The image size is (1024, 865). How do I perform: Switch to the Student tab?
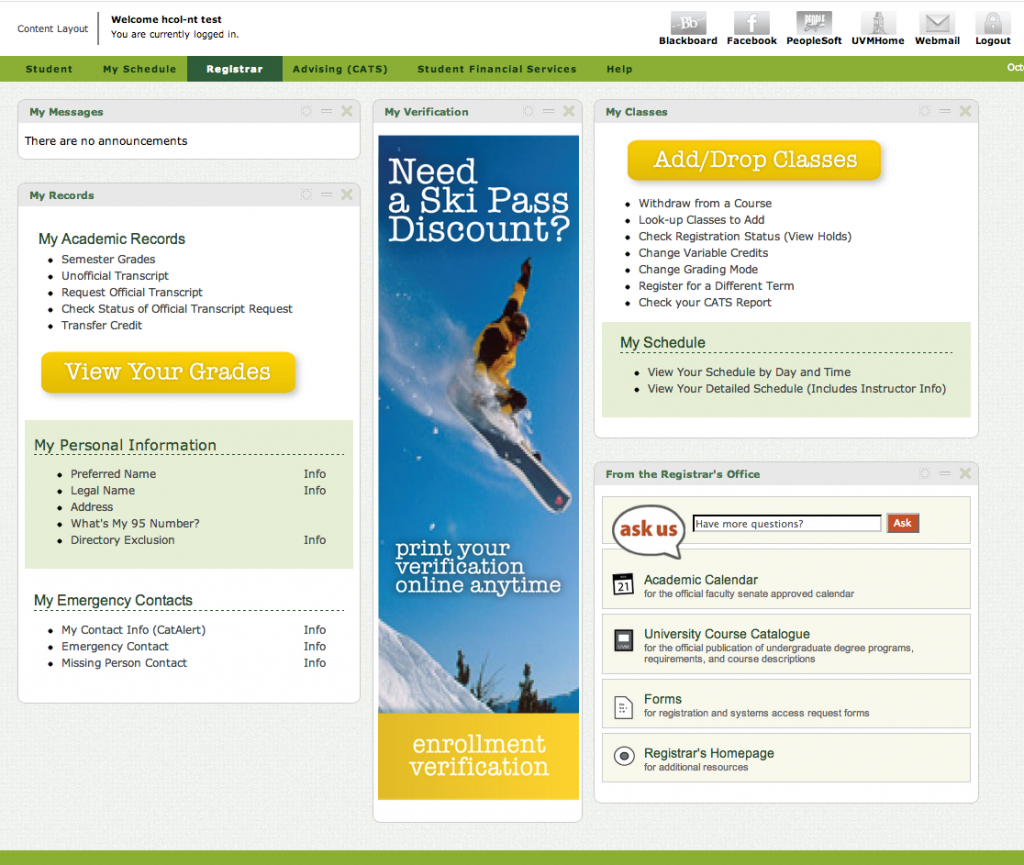(48, 69)
